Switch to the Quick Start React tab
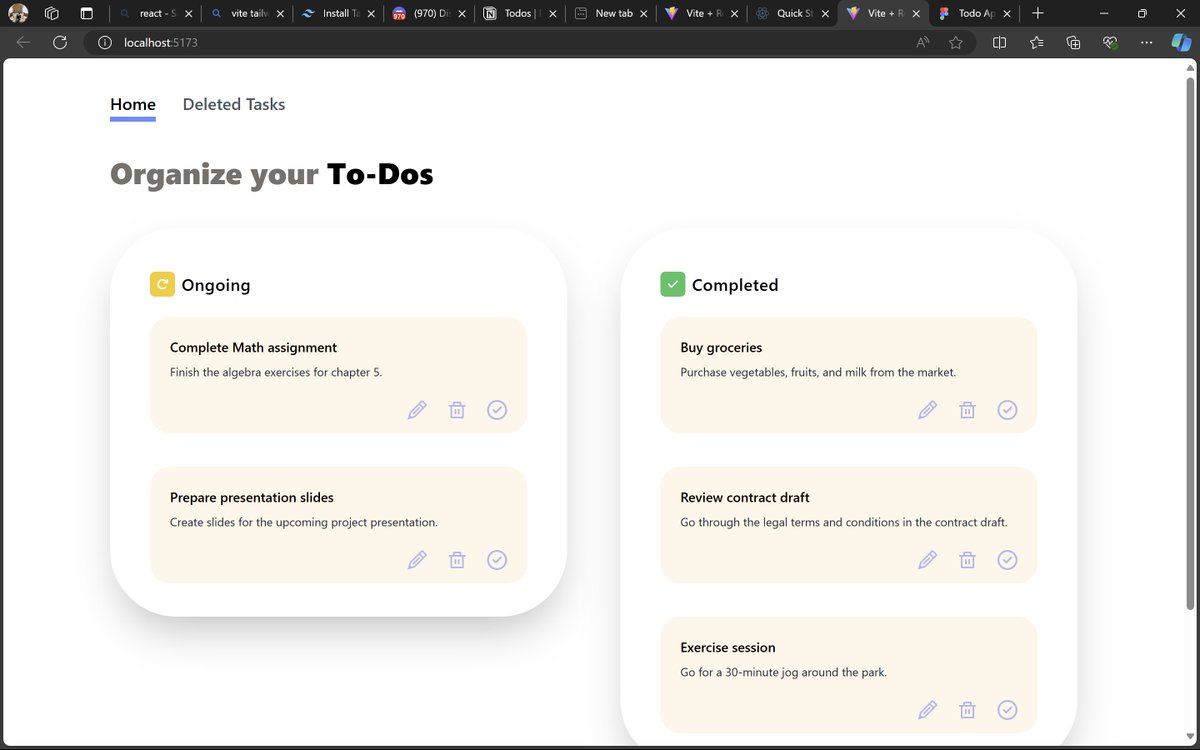 [792, 14]
